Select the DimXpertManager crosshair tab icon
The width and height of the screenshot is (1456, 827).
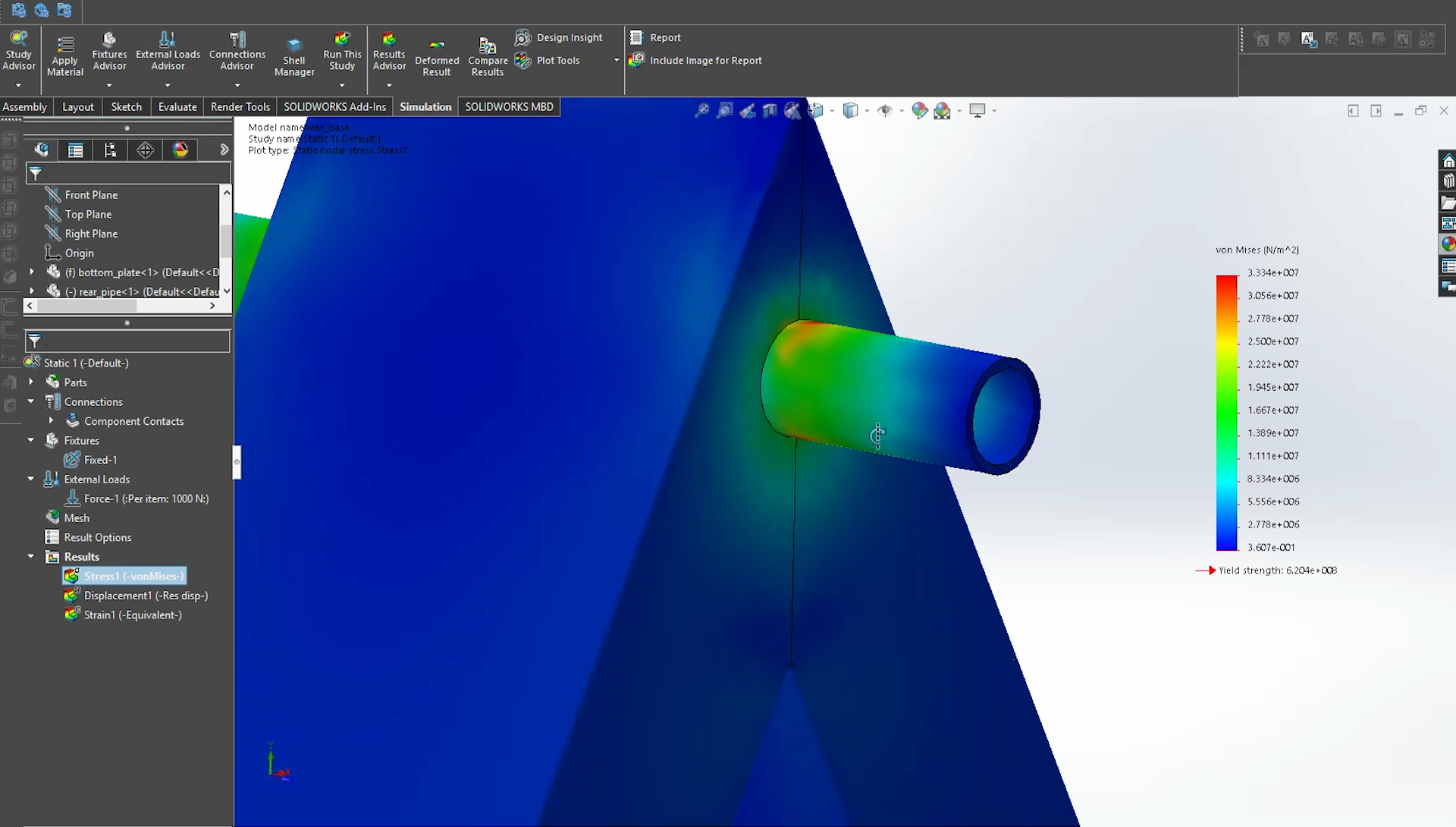tap(145, 150)
